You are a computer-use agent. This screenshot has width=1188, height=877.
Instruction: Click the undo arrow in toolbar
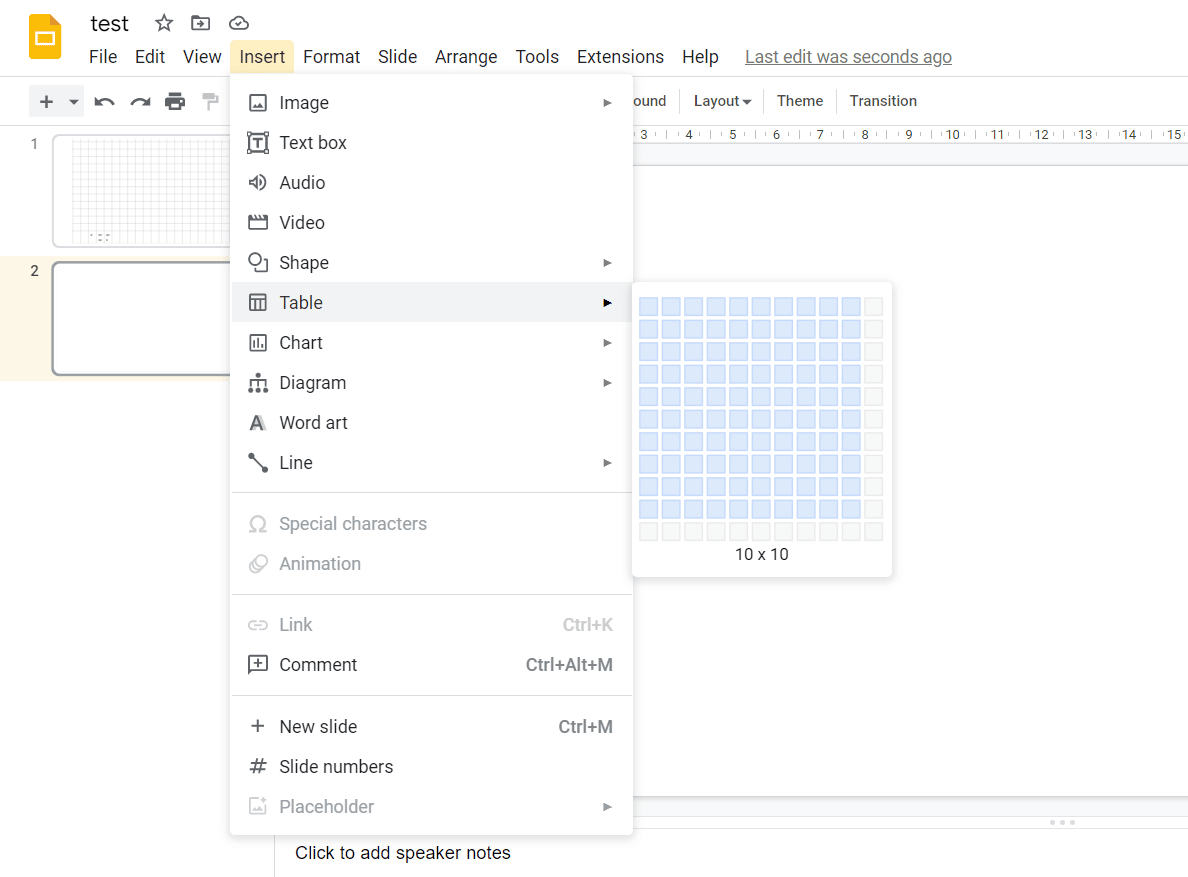[x=105, y=101]
